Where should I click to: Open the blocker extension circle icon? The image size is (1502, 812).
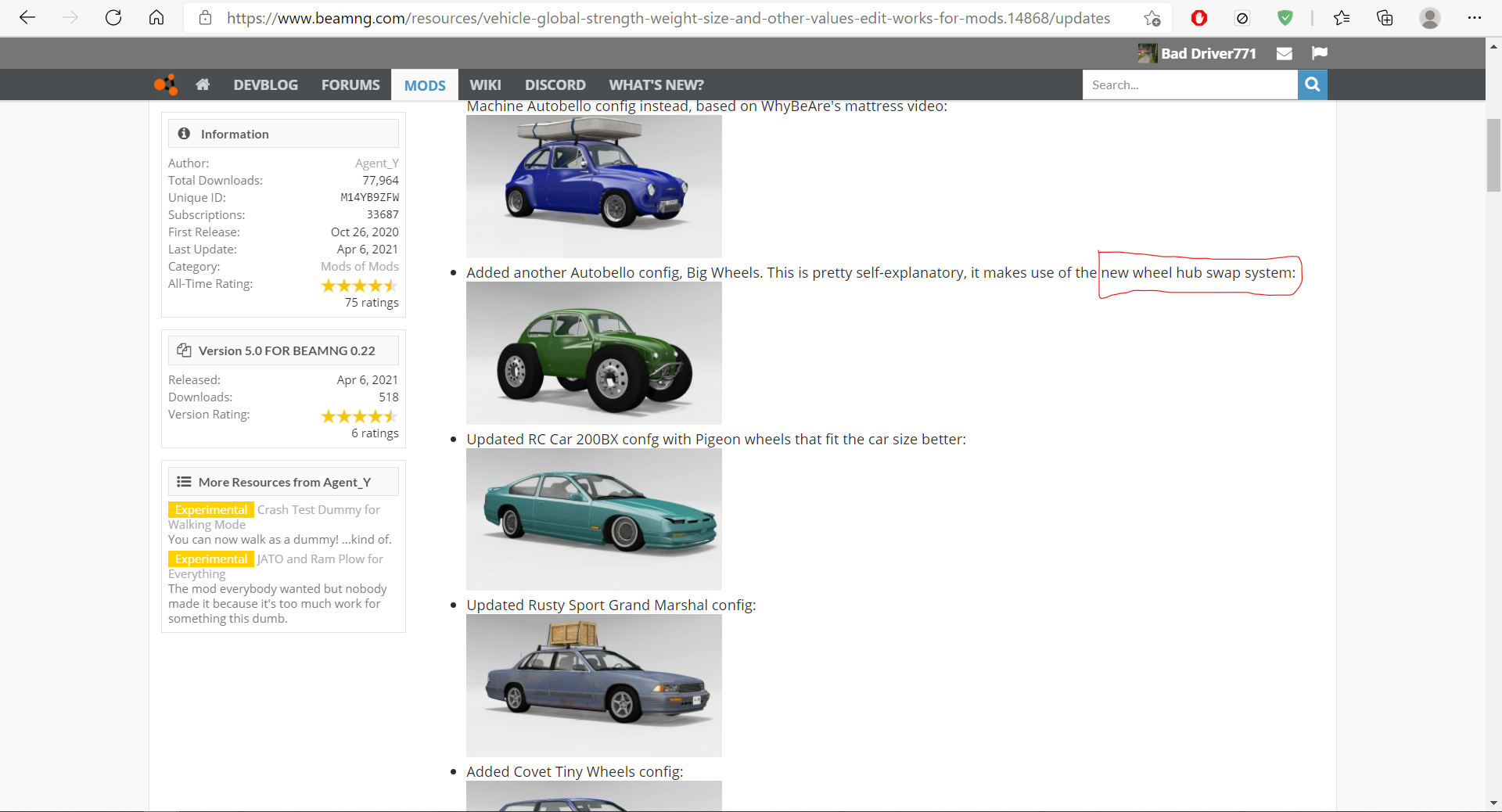(x=1242, y=17)
